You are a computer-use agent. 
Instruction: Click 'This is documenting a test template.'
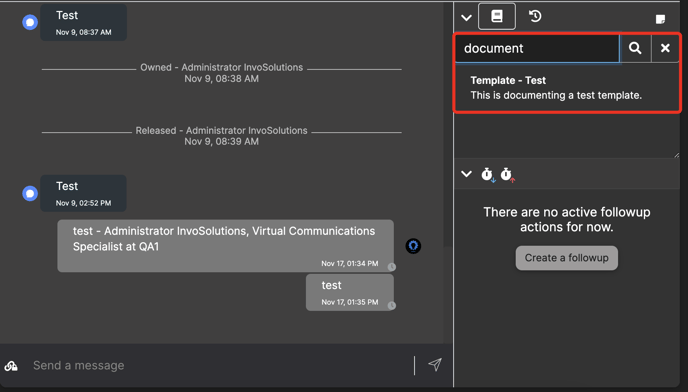[x=556, y=95]
